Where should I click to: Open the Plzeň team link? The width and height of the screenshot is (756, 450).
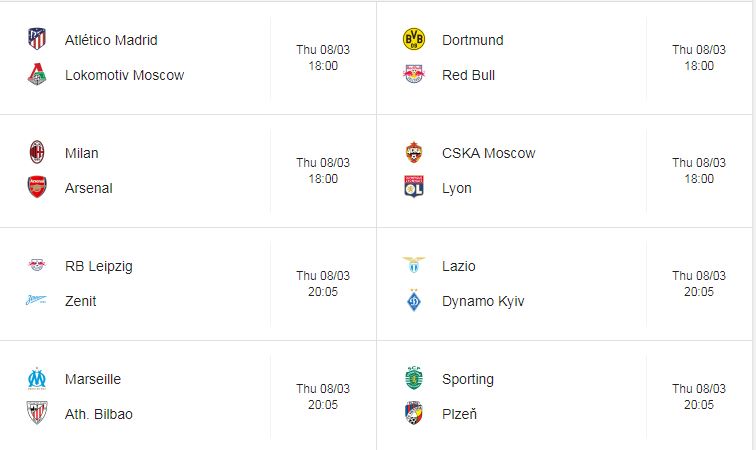pos(459,414)
